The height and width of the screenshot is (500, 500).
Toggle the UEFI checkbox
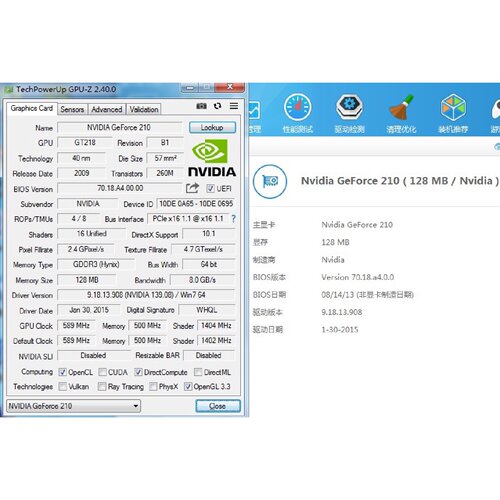tap(210, 189)
